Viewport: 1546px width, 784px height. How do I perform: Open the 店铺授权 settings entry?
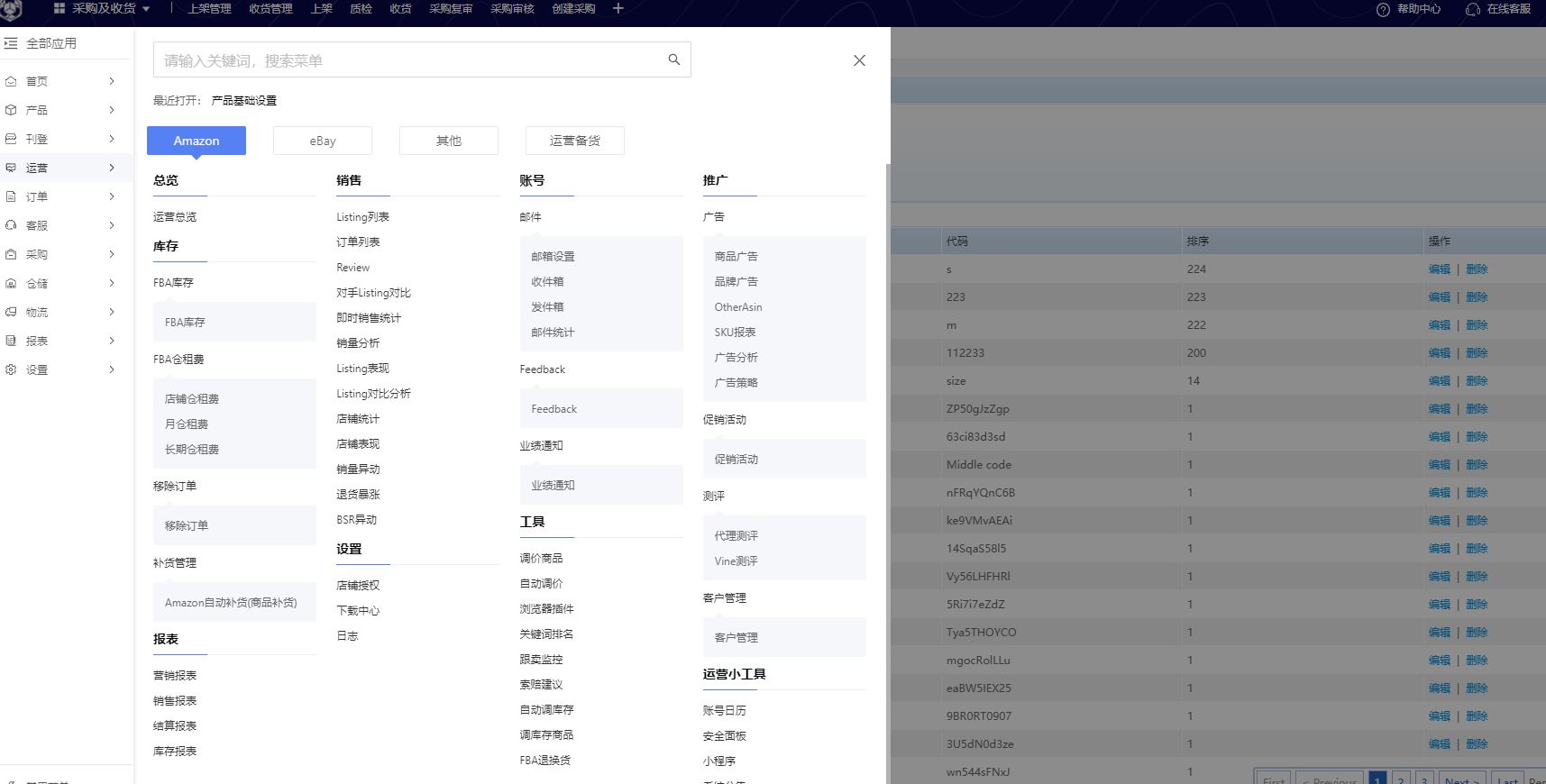click(x=358, y=586)
